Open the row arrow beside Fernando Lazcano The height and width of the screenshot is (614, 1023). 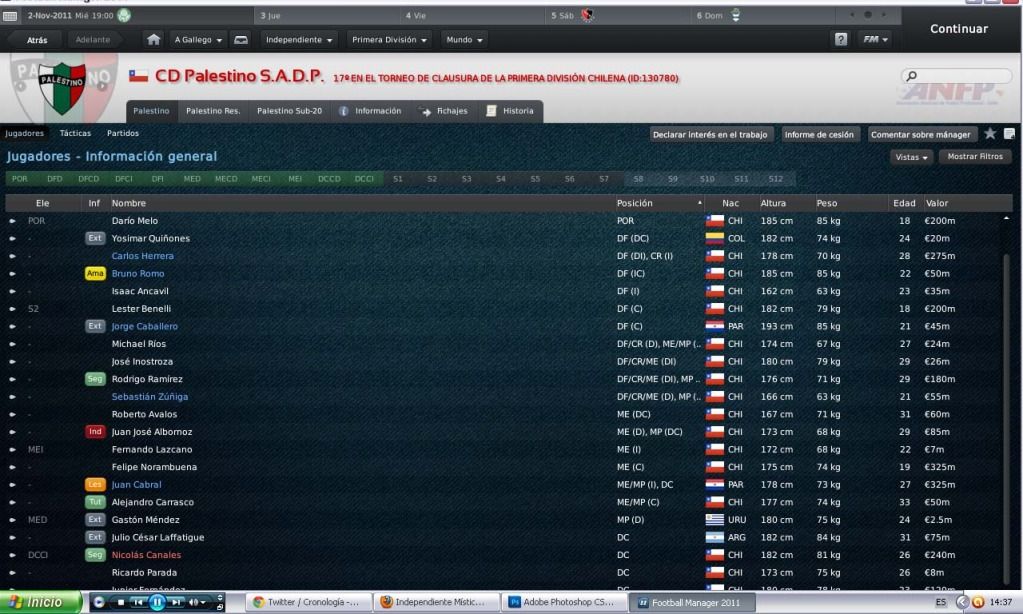[x=12, y=450]
